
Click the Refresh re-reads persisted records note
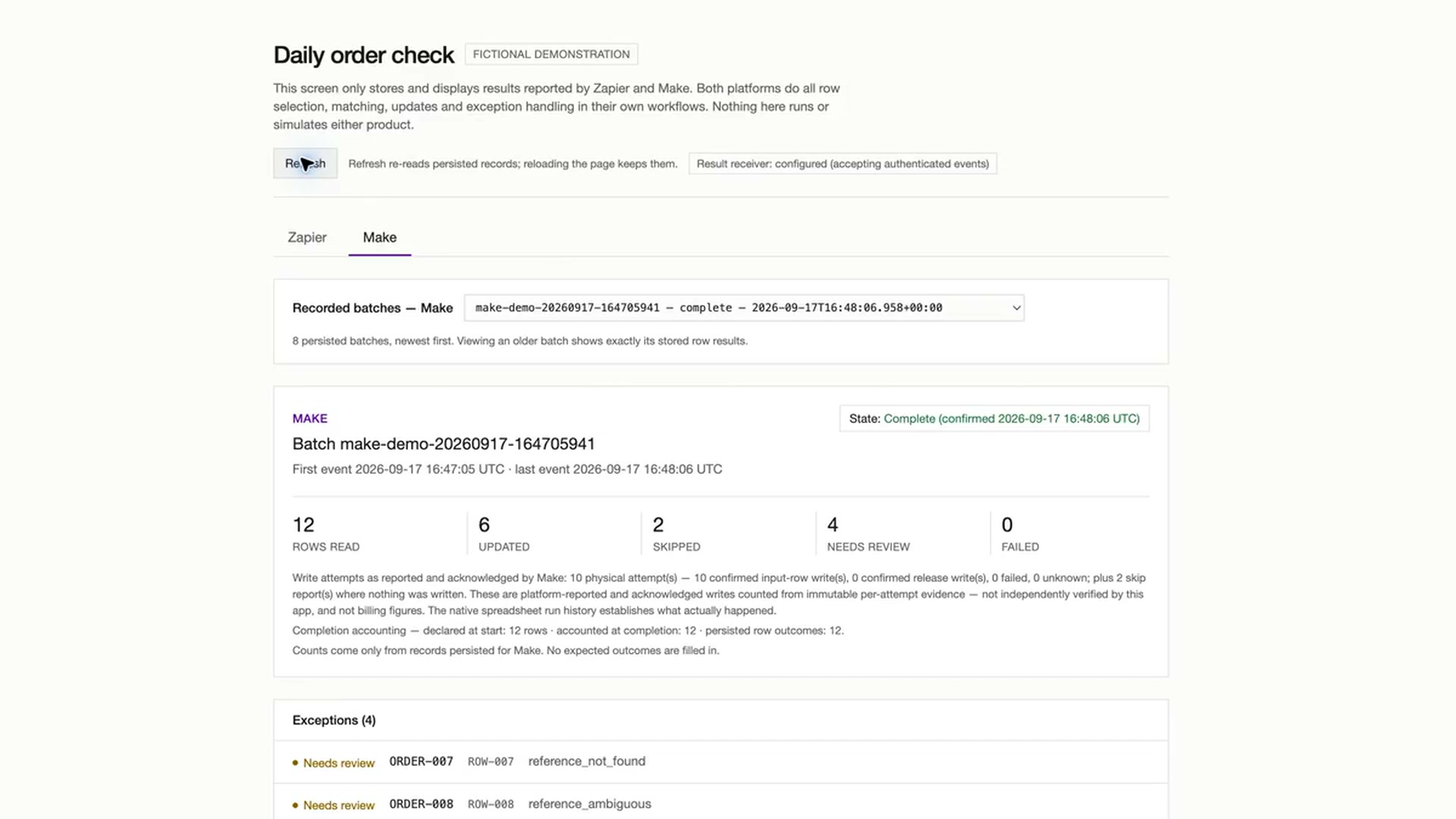point(513,164)
